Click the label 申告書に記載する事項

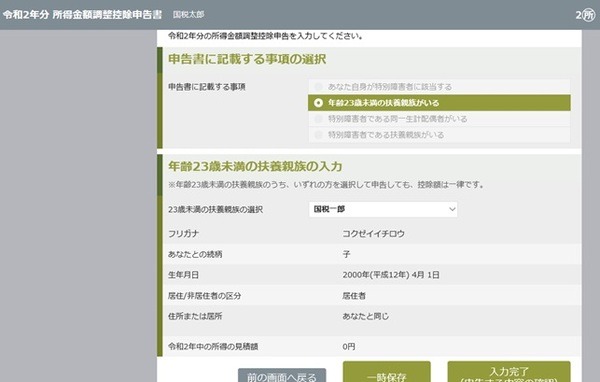(x=207, y=87)
